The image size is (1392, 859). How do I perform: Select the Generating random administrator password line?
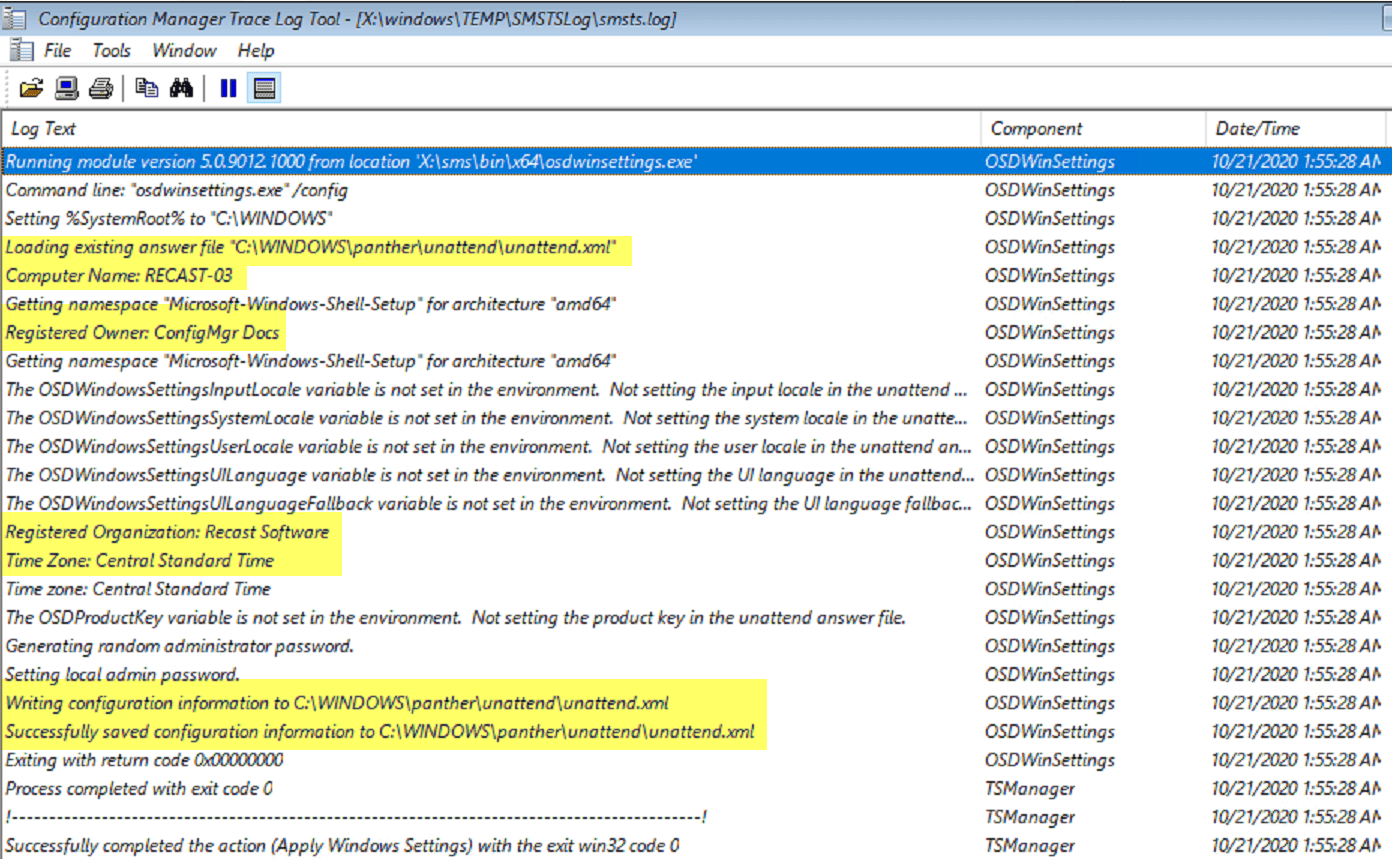(x=179, y=646)
